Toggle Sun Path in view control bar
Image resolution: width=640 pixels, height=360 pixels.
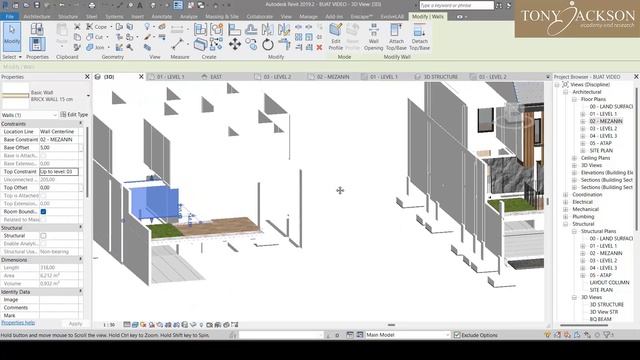pyautogui.click(x=143, y=325)
